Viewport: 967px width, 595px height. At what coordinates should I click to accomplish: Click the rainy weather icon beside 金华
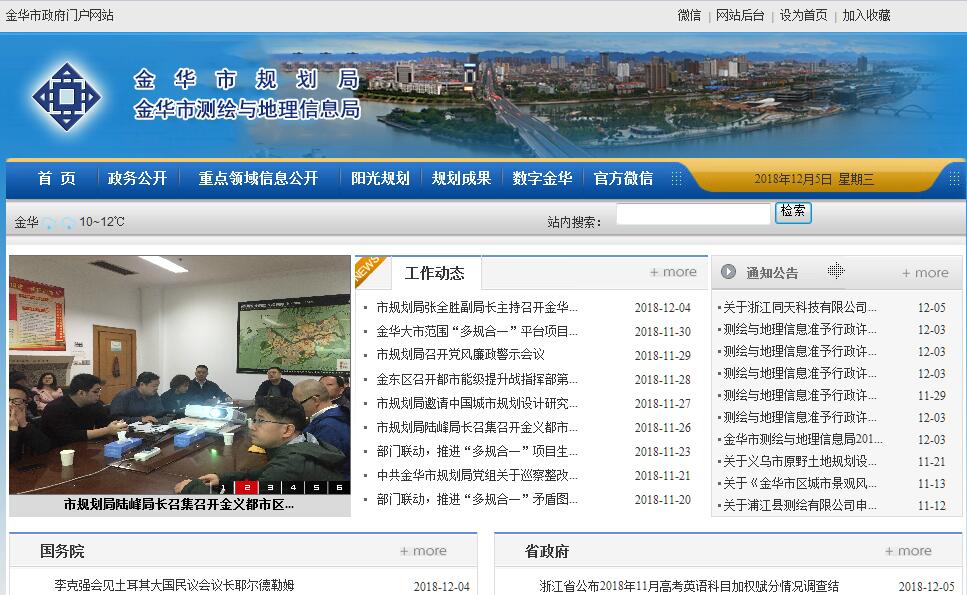pos(49,222)
